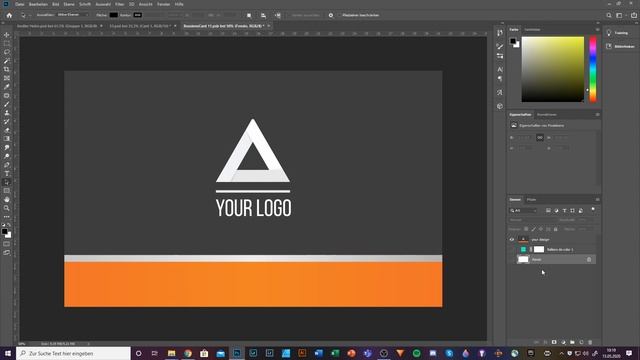Open the layer filter type dropdown

(523, 211)
